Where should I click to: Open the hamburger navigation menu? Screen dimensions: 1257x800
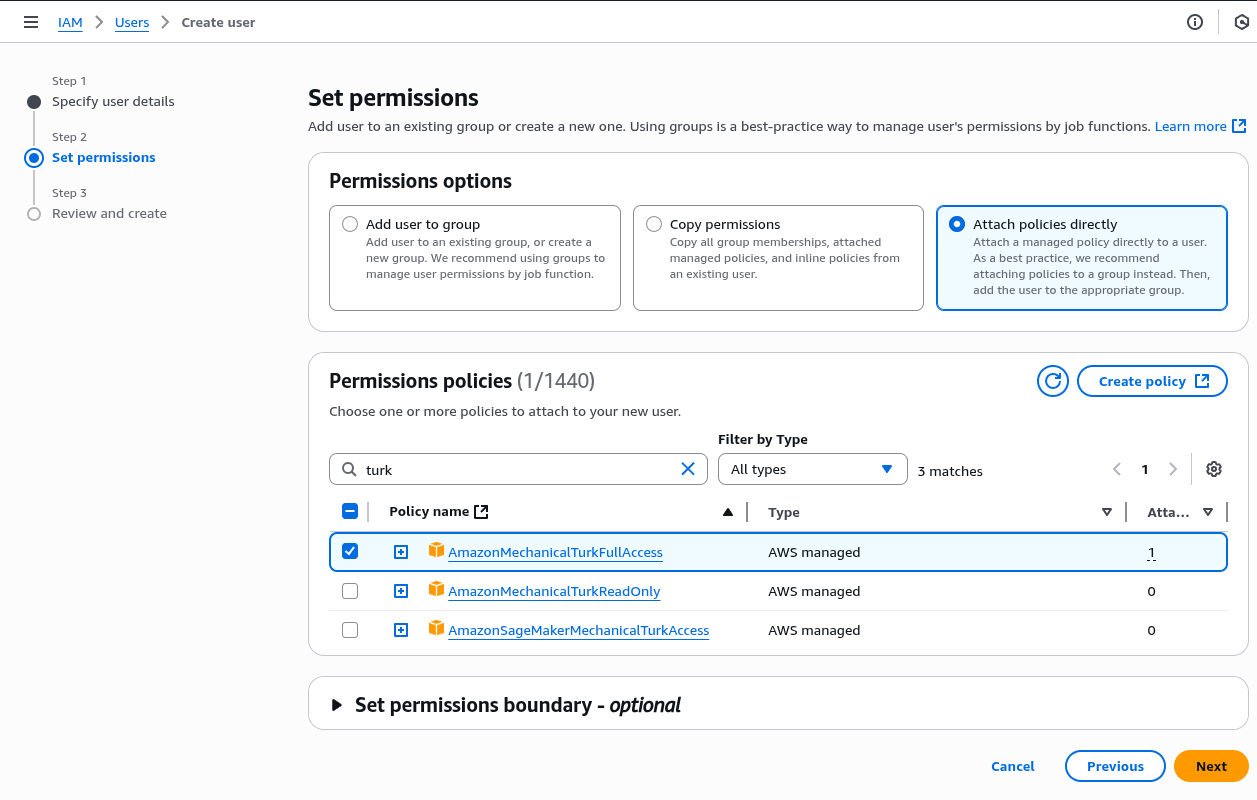(x=31, y=22)
